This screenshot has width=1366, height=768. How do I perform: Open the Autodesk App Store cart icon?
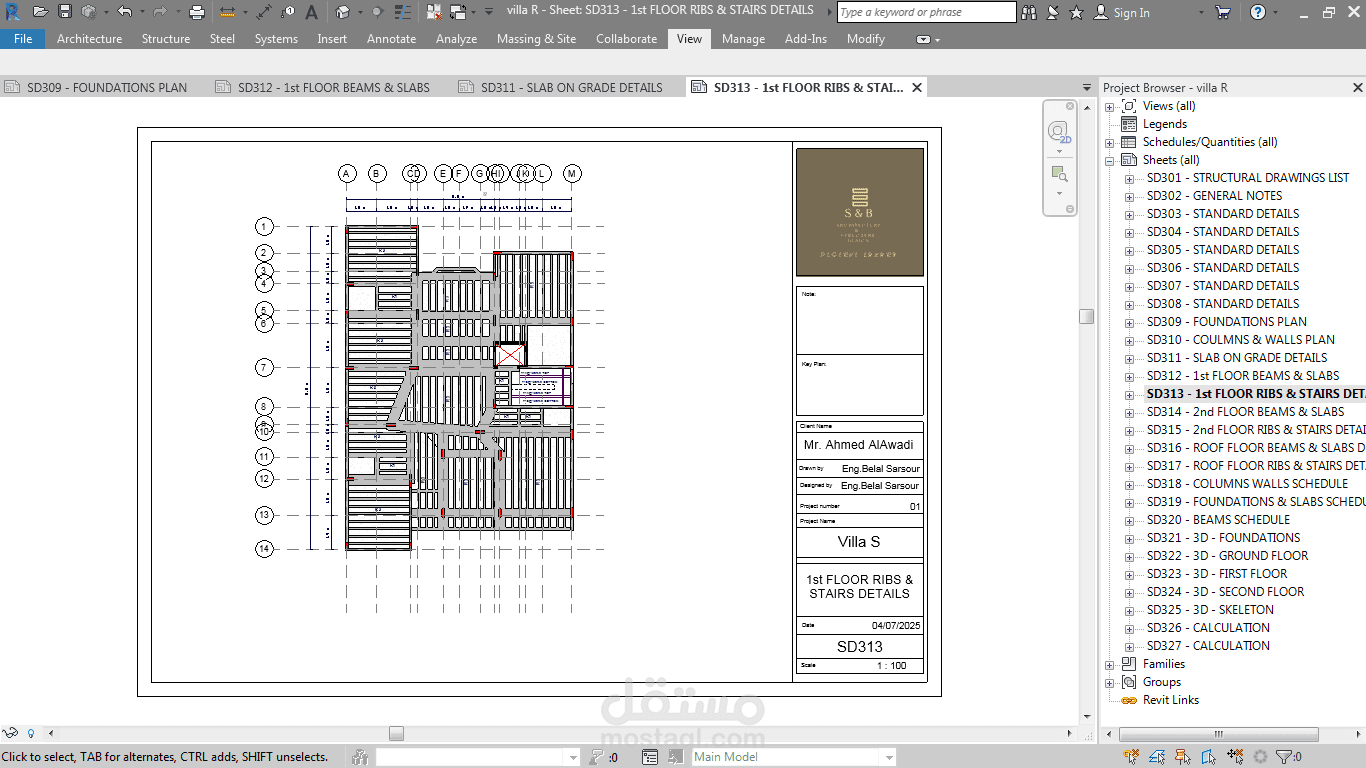(1222, 12)
